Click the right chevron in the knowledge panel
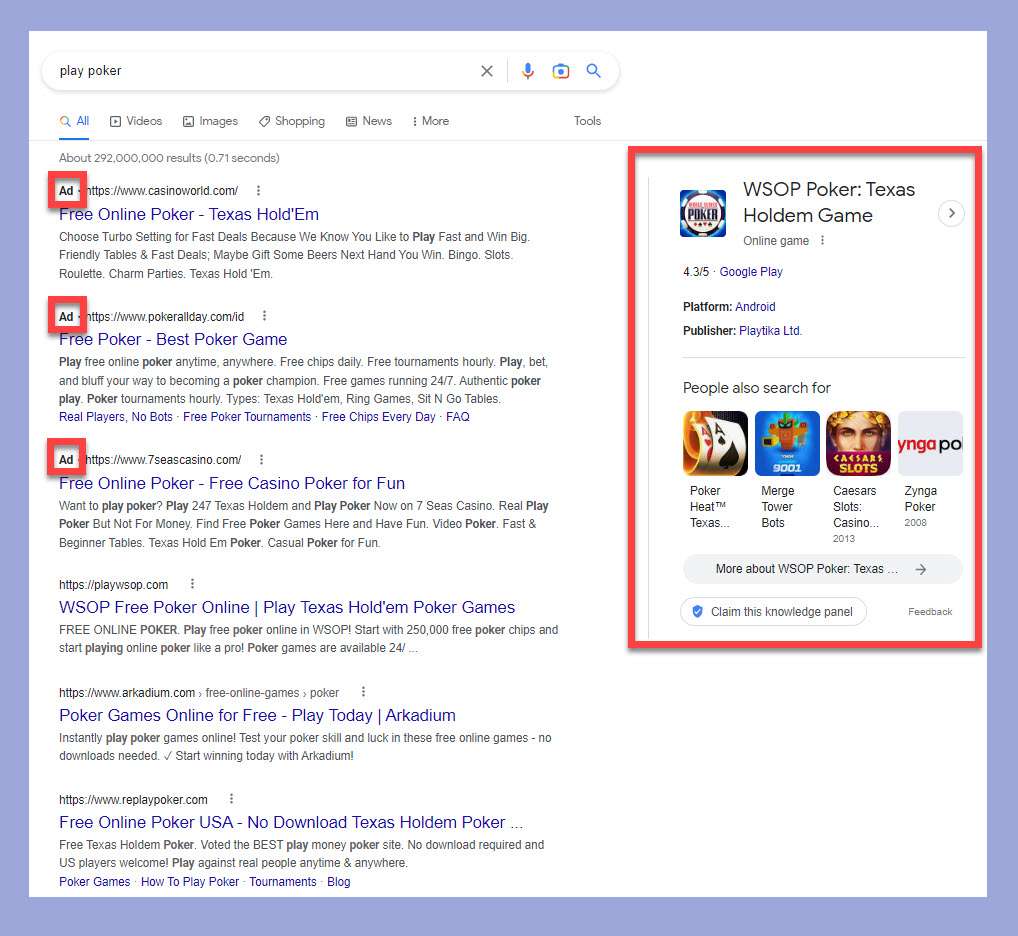The width and height of the screenshot is (1018, 936). (x=952, y=213)
